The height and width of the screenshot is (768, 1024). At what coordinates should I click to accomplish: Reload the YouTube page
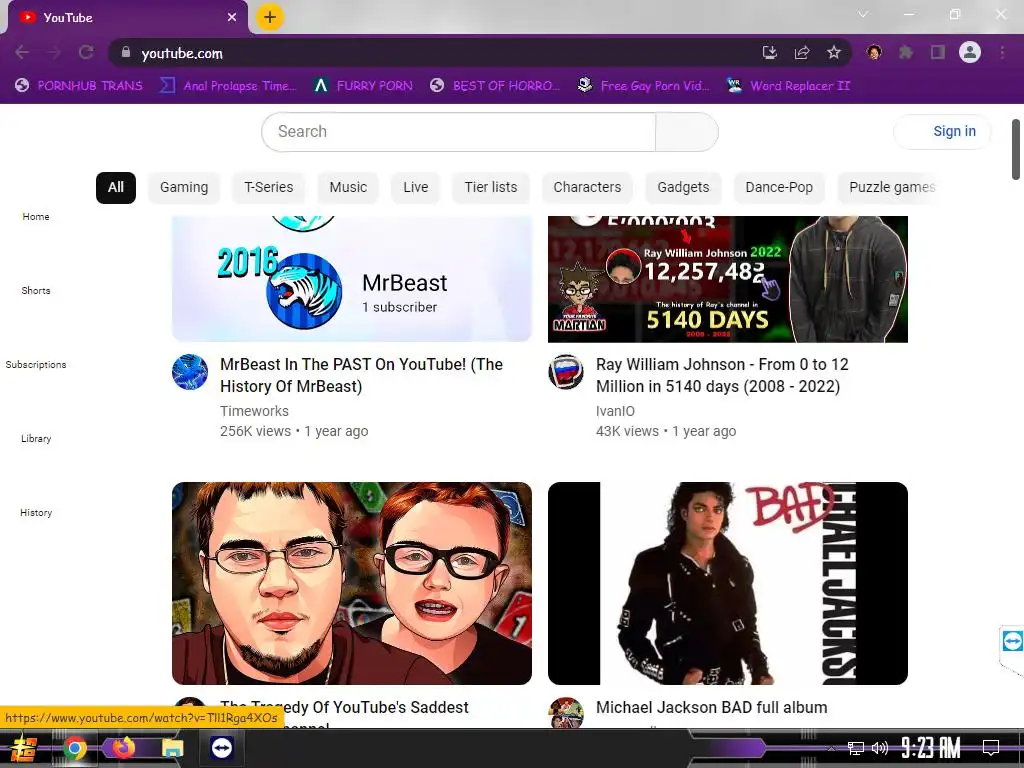click(86, 53)
